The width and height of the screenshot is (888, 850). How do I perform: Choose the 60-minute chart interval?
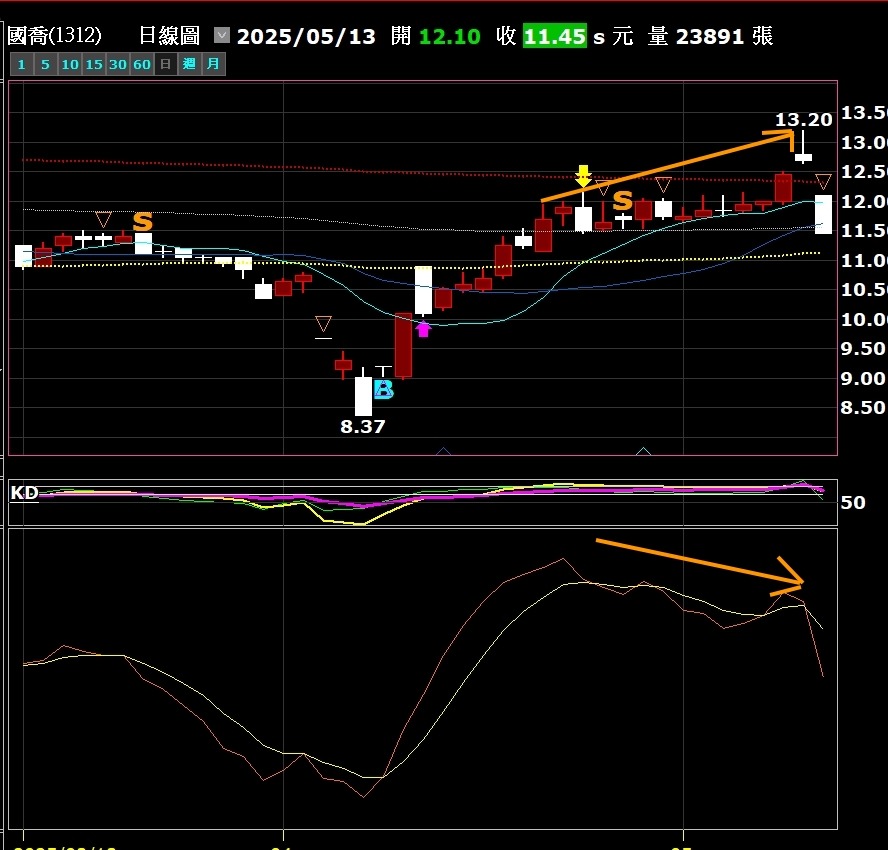click(142, 65)
